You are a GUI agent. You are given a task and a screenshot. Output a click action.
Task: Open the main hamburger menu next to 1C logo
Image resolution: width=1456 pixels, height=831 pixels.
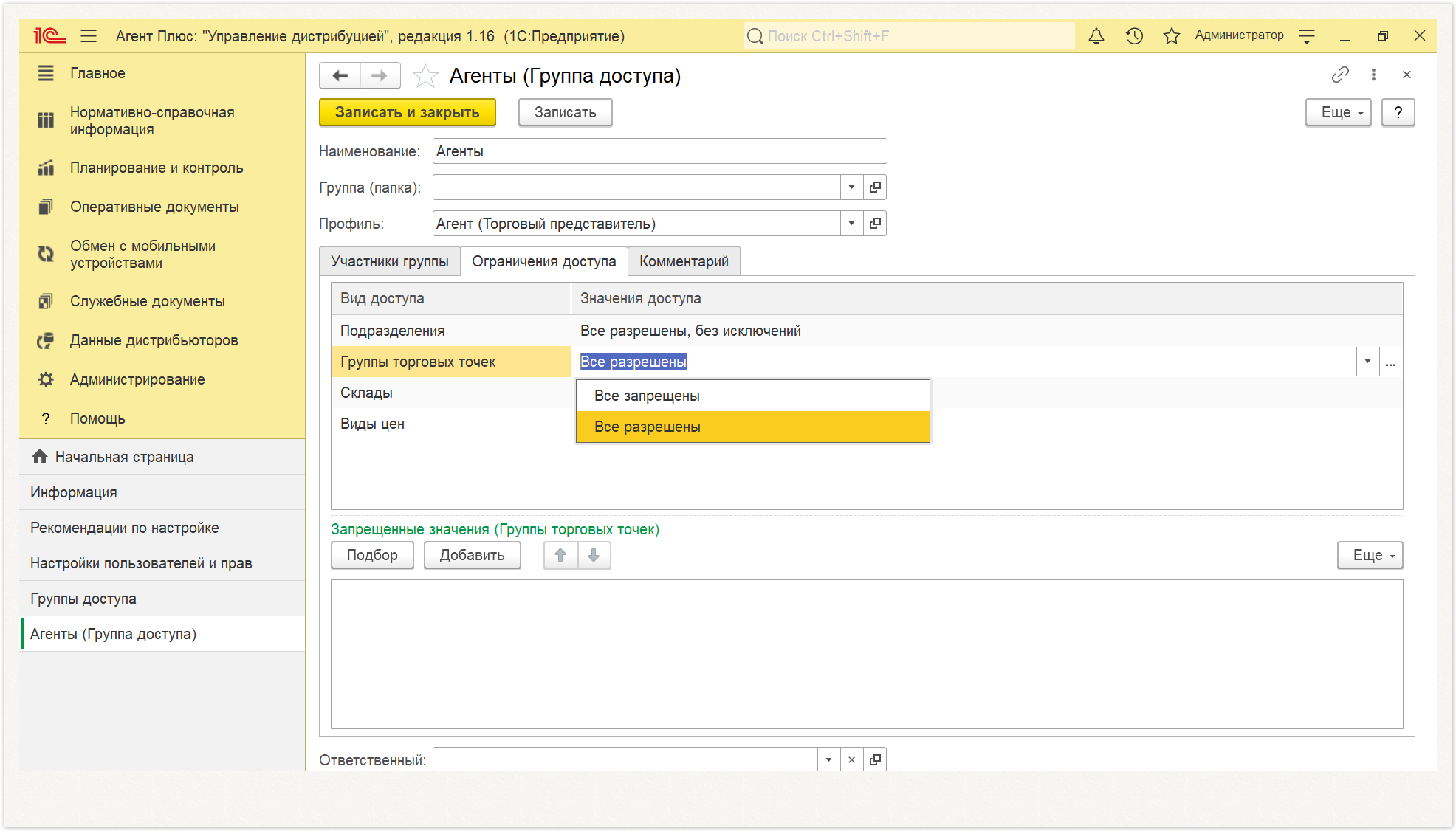click(89, 36)
